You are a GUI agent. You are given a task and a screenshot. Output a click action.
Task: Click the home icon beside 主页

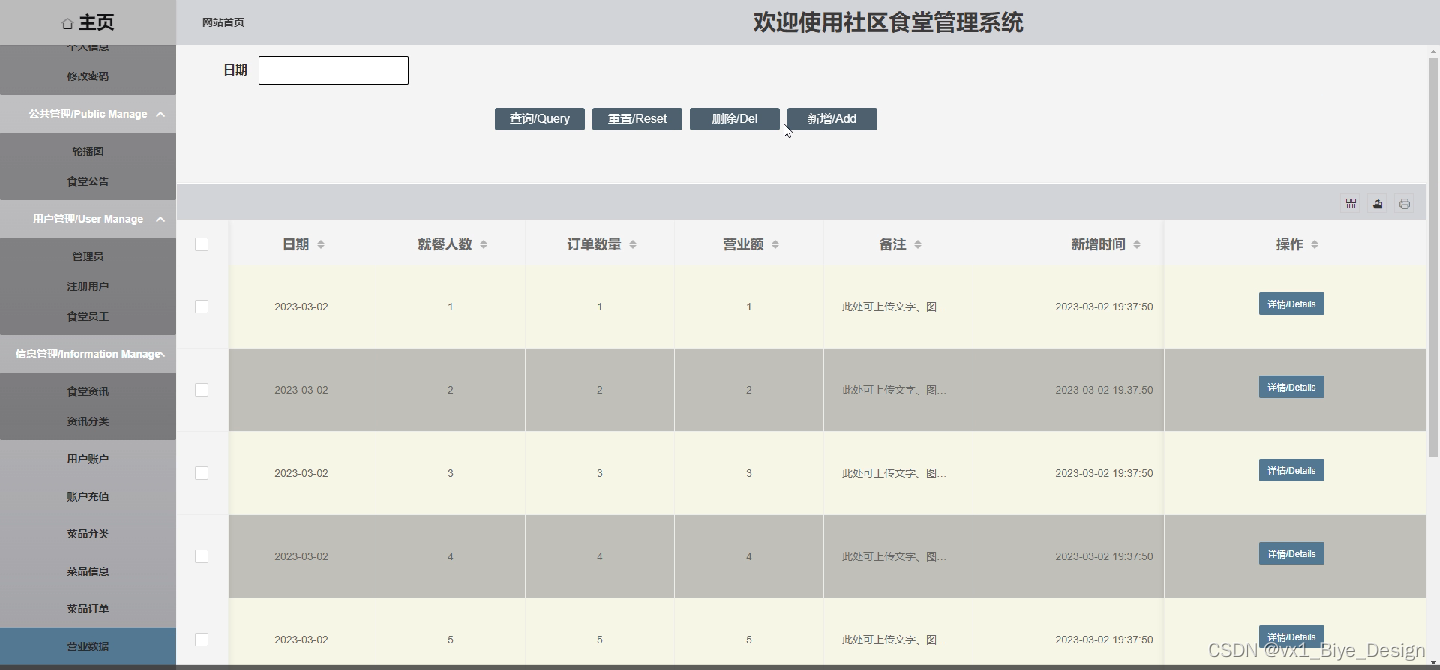click(x=68, y=23)
